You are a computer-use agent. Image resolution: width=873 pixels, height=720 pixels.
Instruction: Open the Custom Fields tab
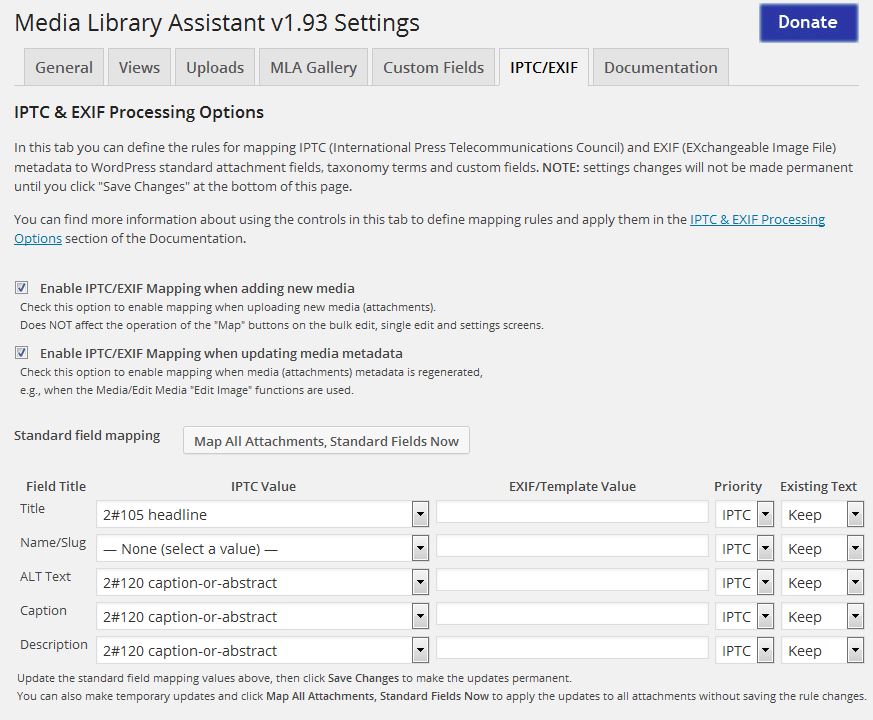pyautogui.click(x=433, y=67)
